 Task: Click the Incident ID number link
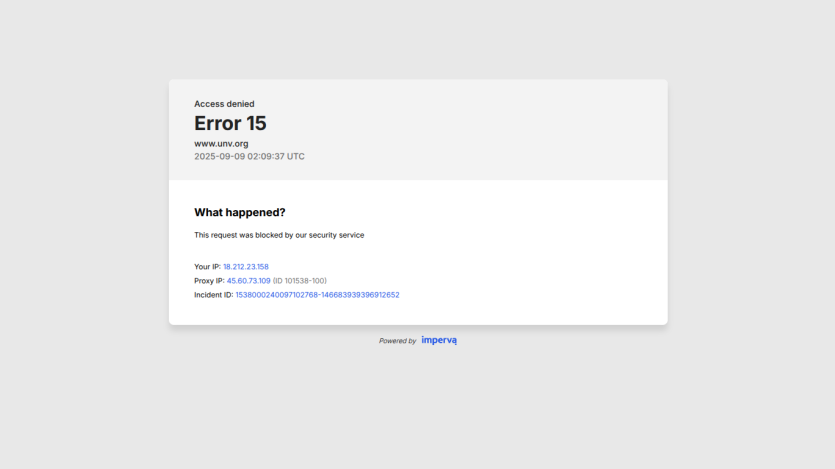pos(317,295)
